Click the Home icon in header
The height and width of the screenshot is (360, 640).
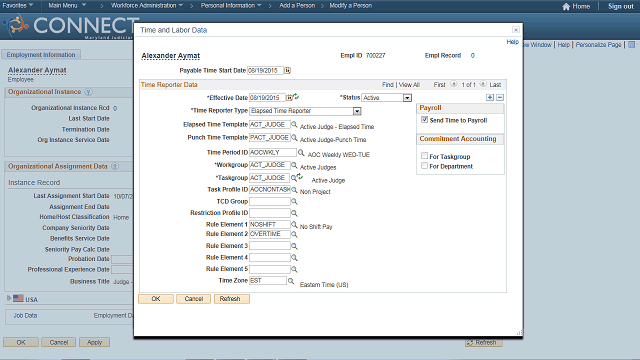pos(566,6)
